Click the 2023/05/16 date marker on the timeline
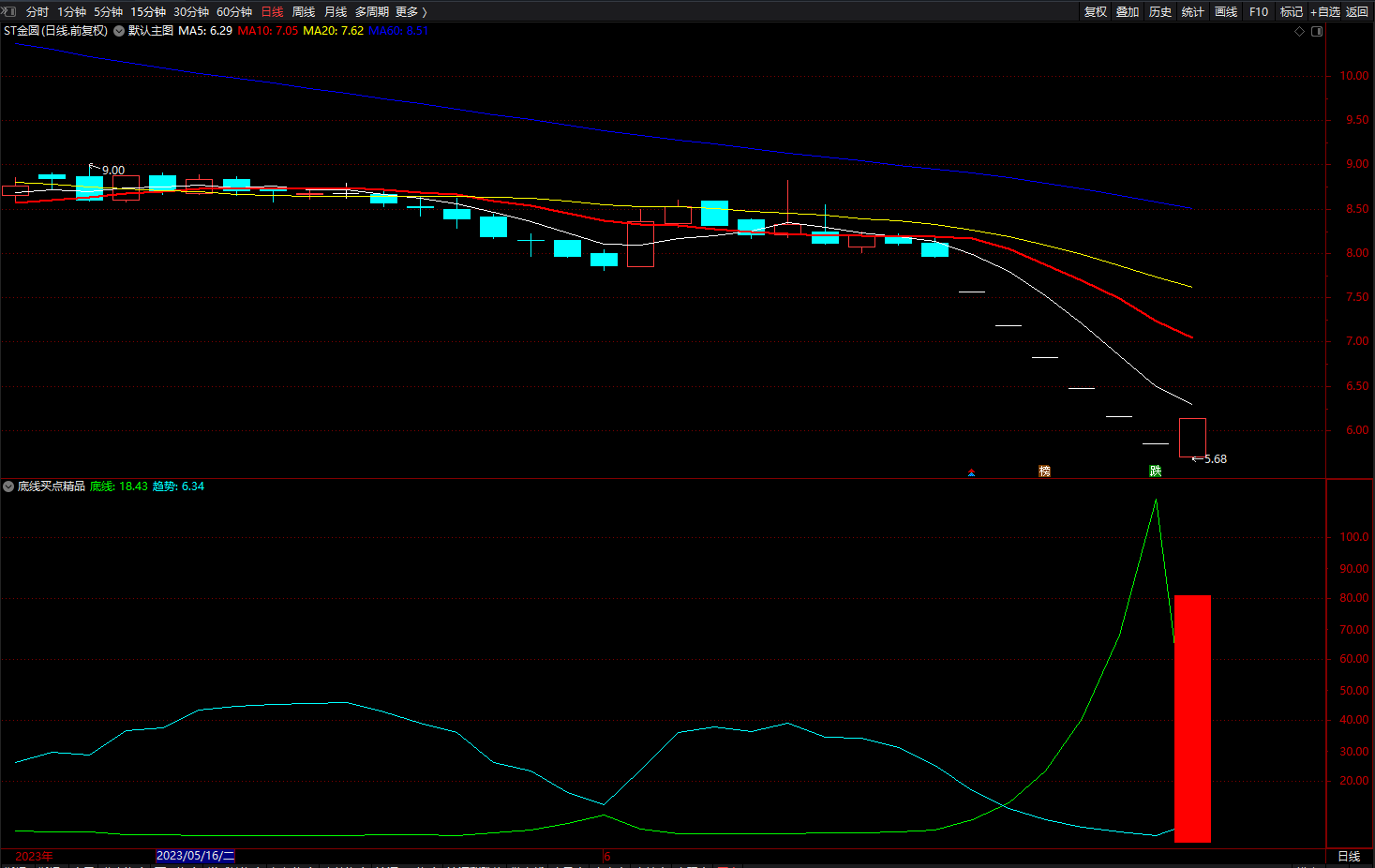This screenshot has height=868, width=1375. [x=195, y=856]
